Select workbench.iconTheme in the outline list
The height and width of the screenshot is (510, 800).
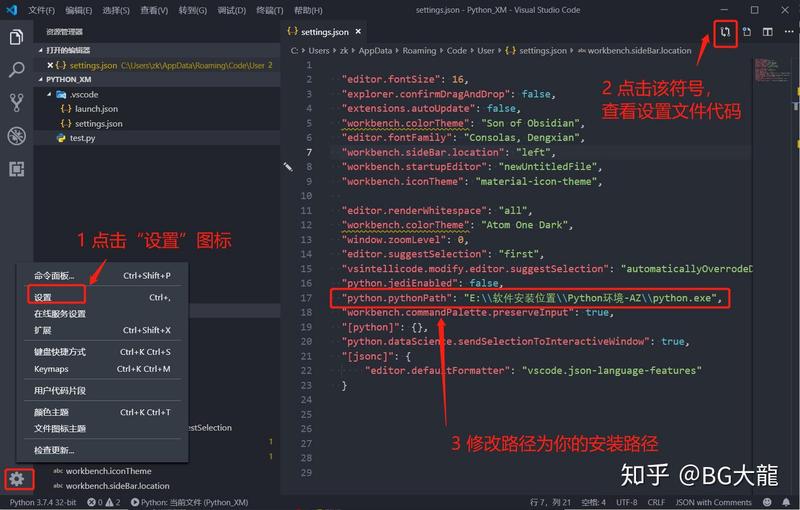point(108,471)
